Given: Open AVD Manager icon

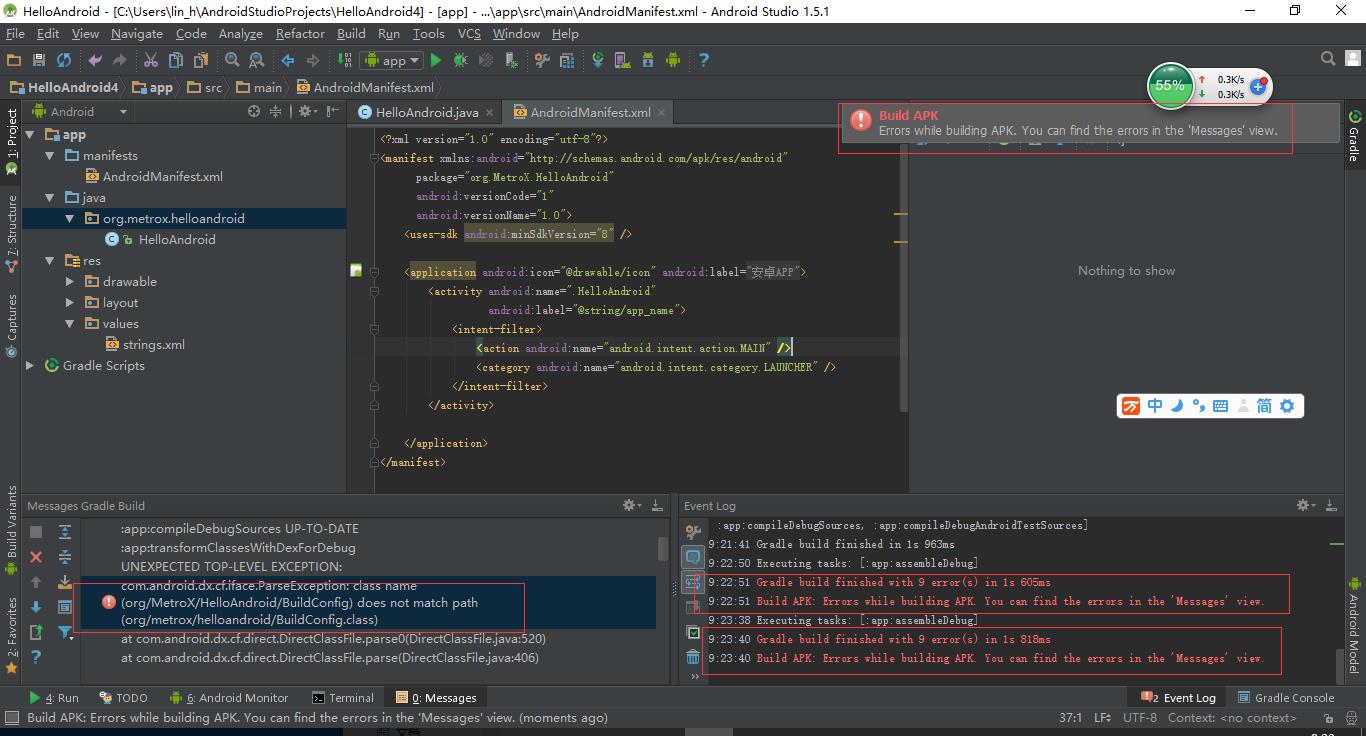Looking at the screenshot, I should (623, 60).
